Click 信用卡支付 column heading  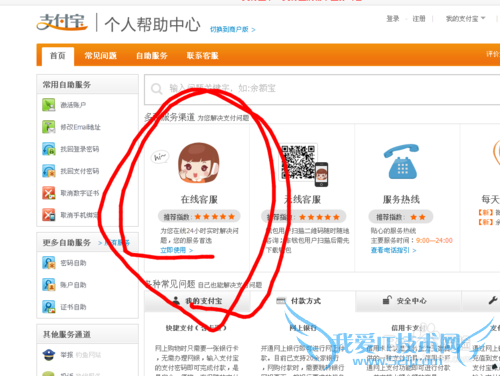408,328
